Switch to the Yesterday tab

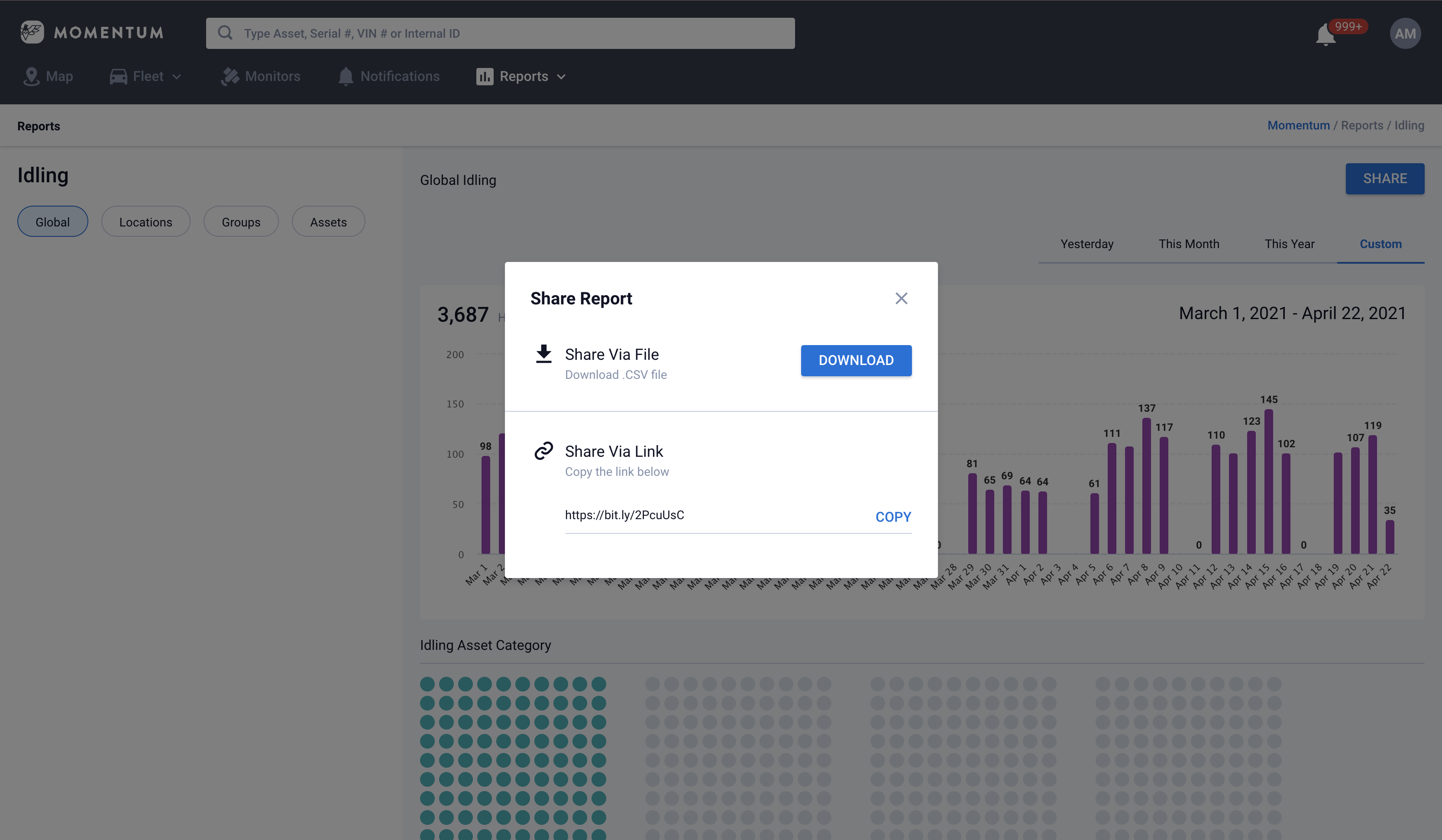tap(1086, 244)
